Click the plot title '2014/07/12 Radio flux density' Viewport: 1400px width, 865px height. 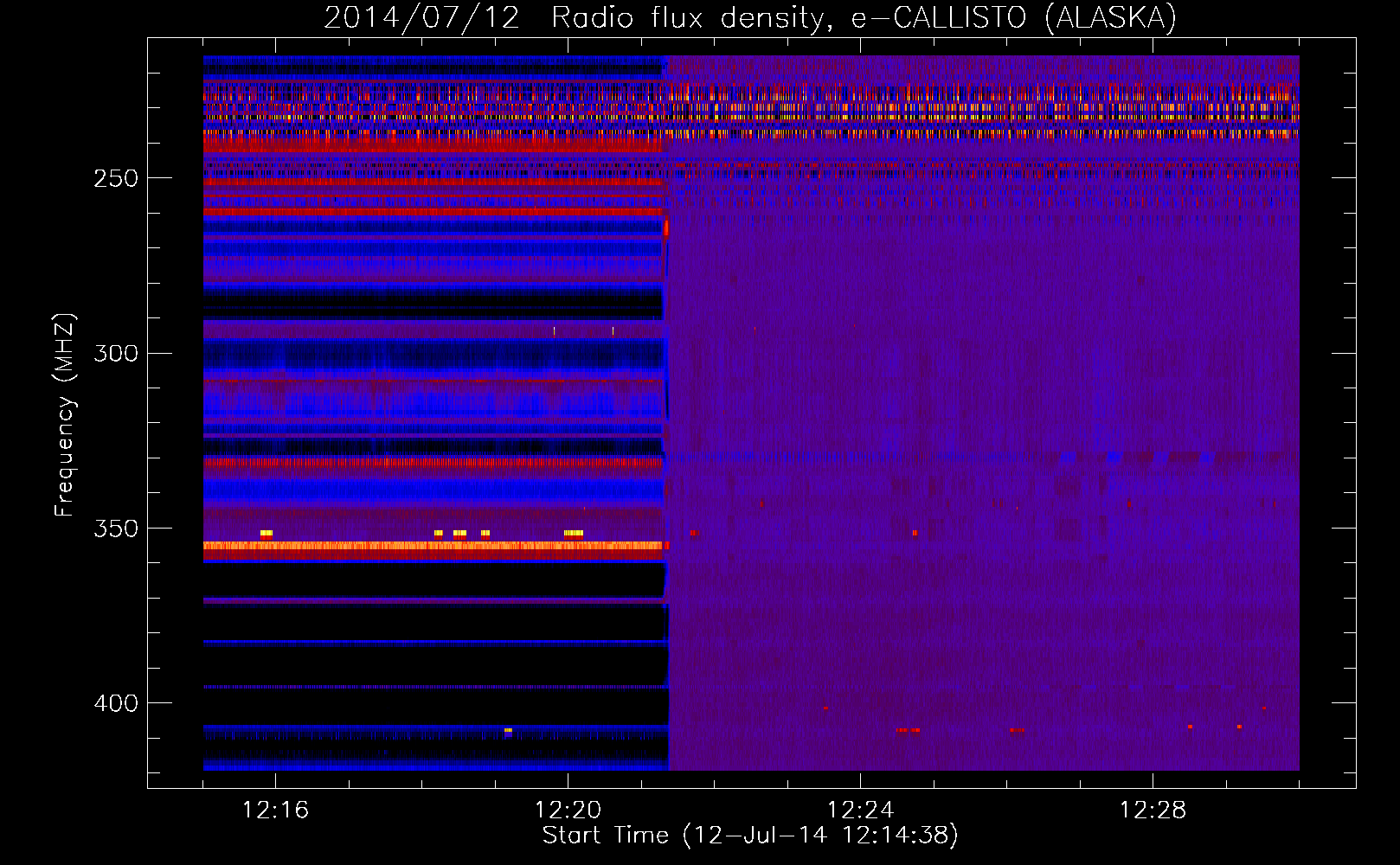coord(750,18)
